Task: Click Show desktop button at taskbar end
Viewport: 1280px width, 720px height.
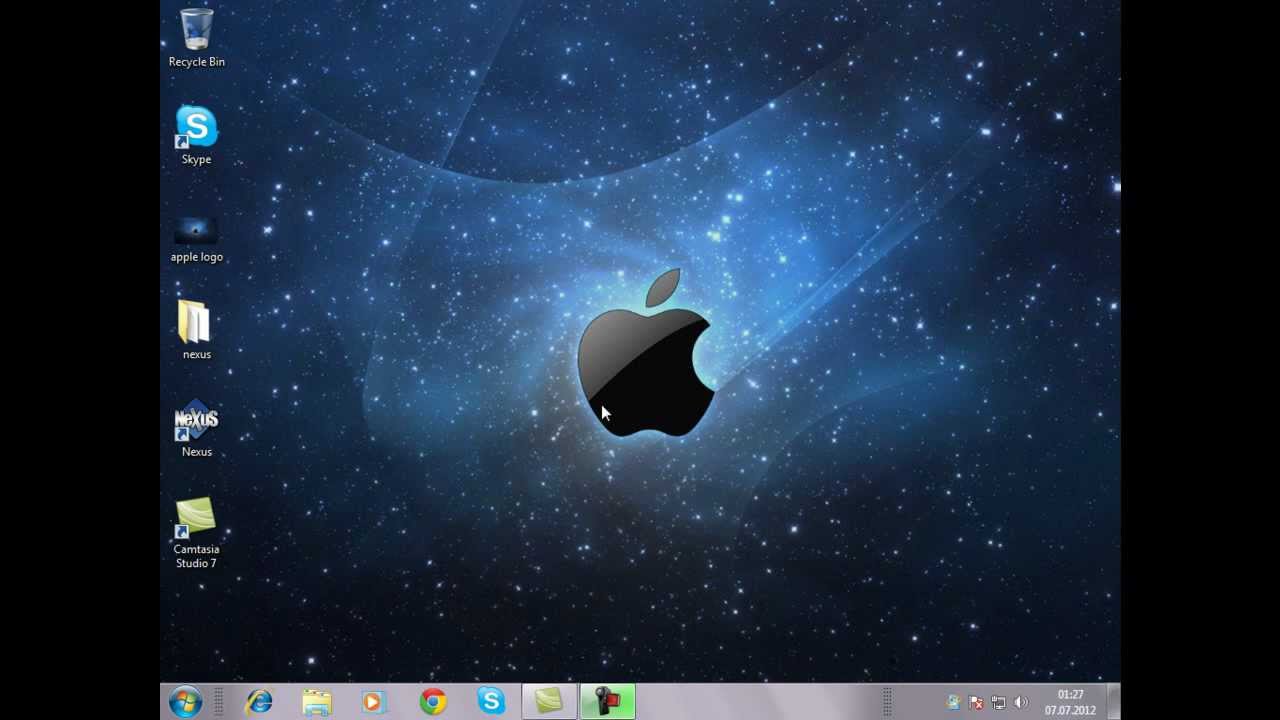Action: tap(1113, 702)
